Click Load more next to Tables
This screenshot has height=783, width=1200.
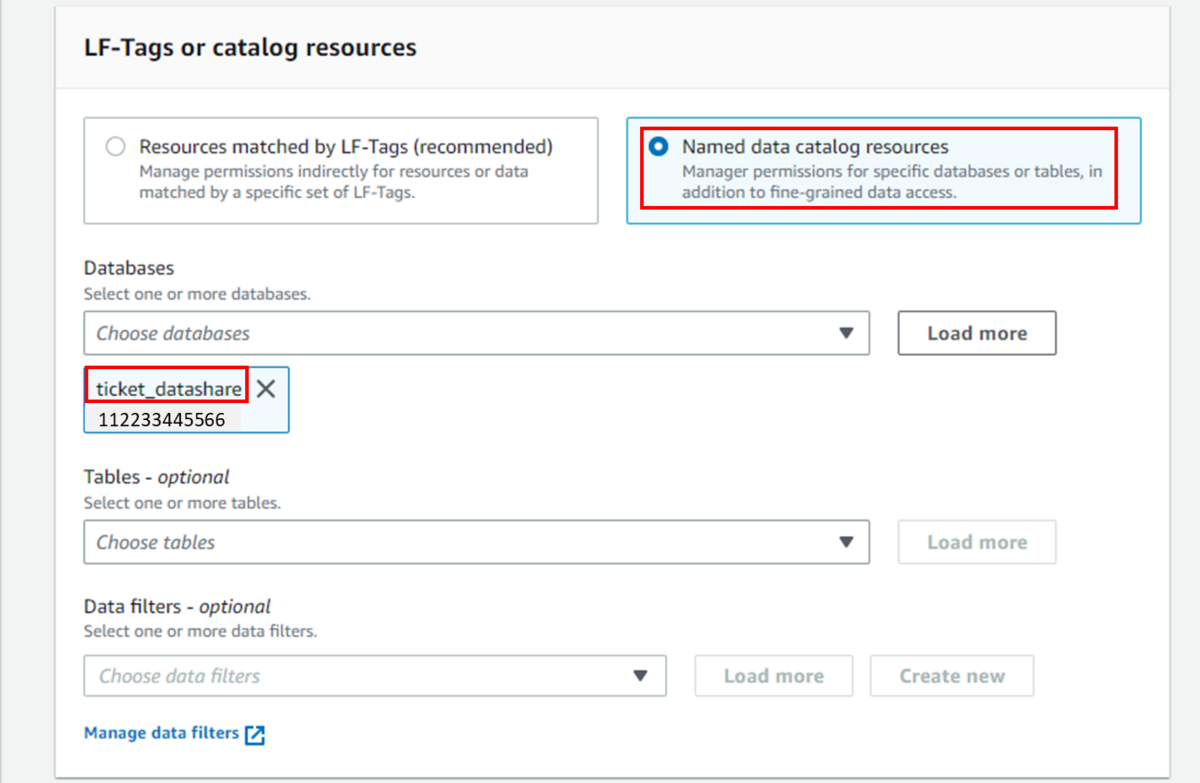click(976, 542)
